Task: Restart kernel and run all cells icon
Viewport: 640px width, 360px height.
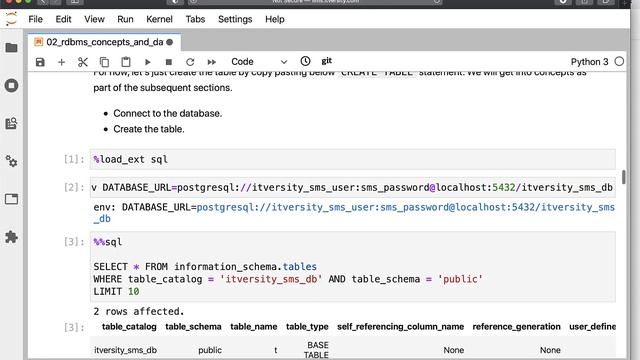Action: pyautogui.click(x=211, y=62)
